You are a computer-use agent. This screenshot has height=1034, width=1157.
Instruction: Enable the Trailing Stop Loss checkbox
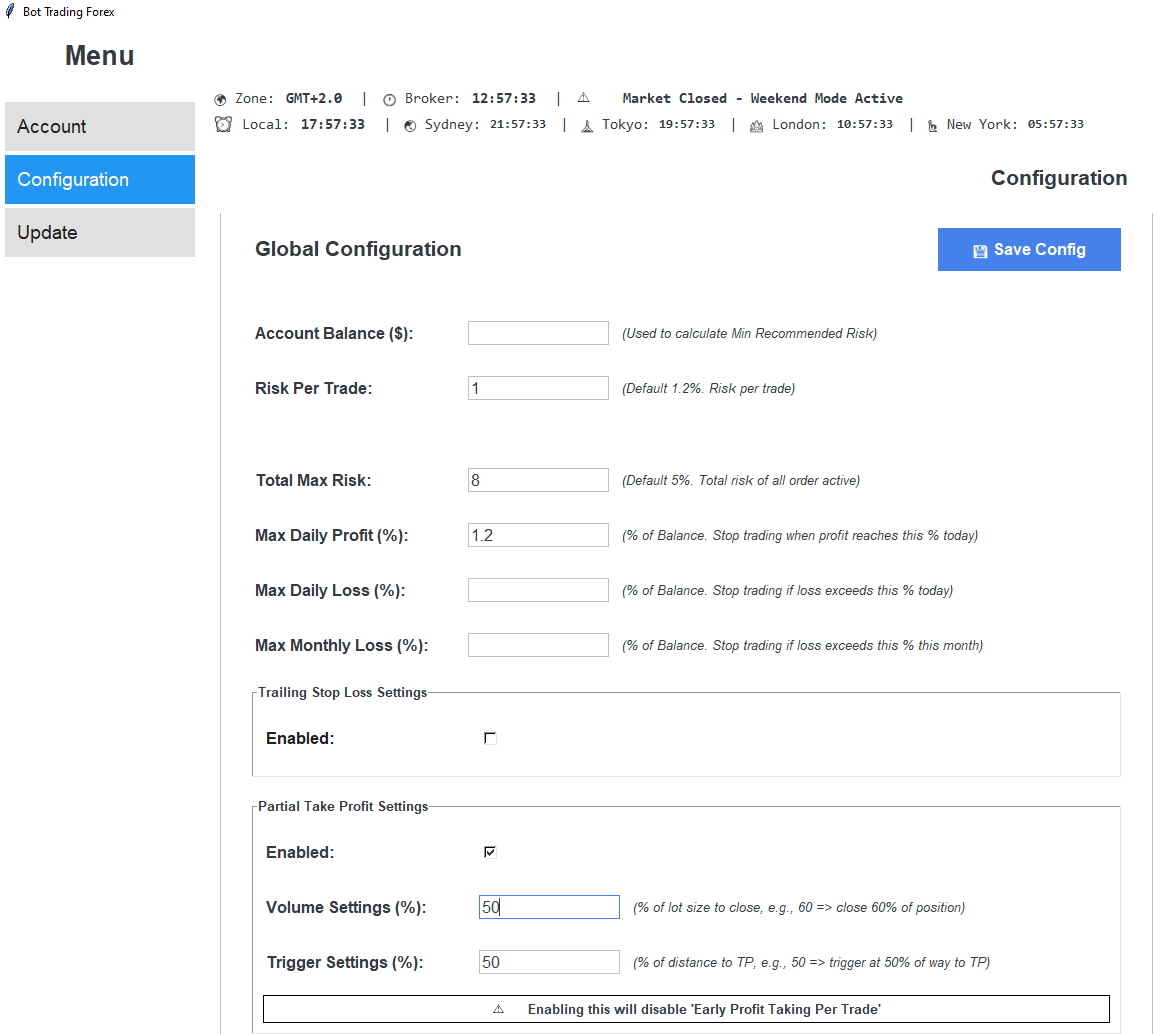490,738
